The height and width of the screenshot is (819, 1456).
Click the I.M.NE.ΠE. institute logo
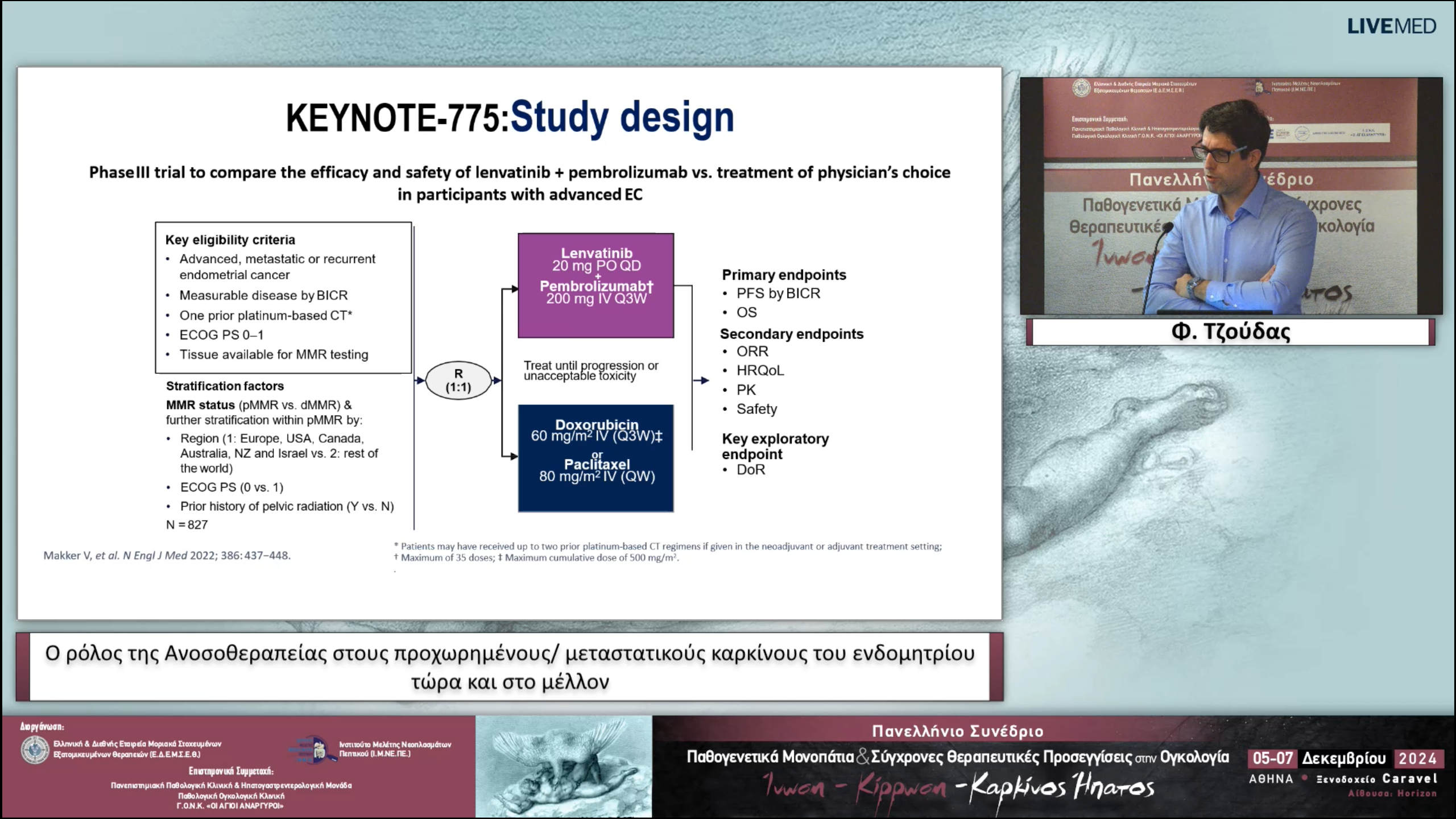(313, 749)
